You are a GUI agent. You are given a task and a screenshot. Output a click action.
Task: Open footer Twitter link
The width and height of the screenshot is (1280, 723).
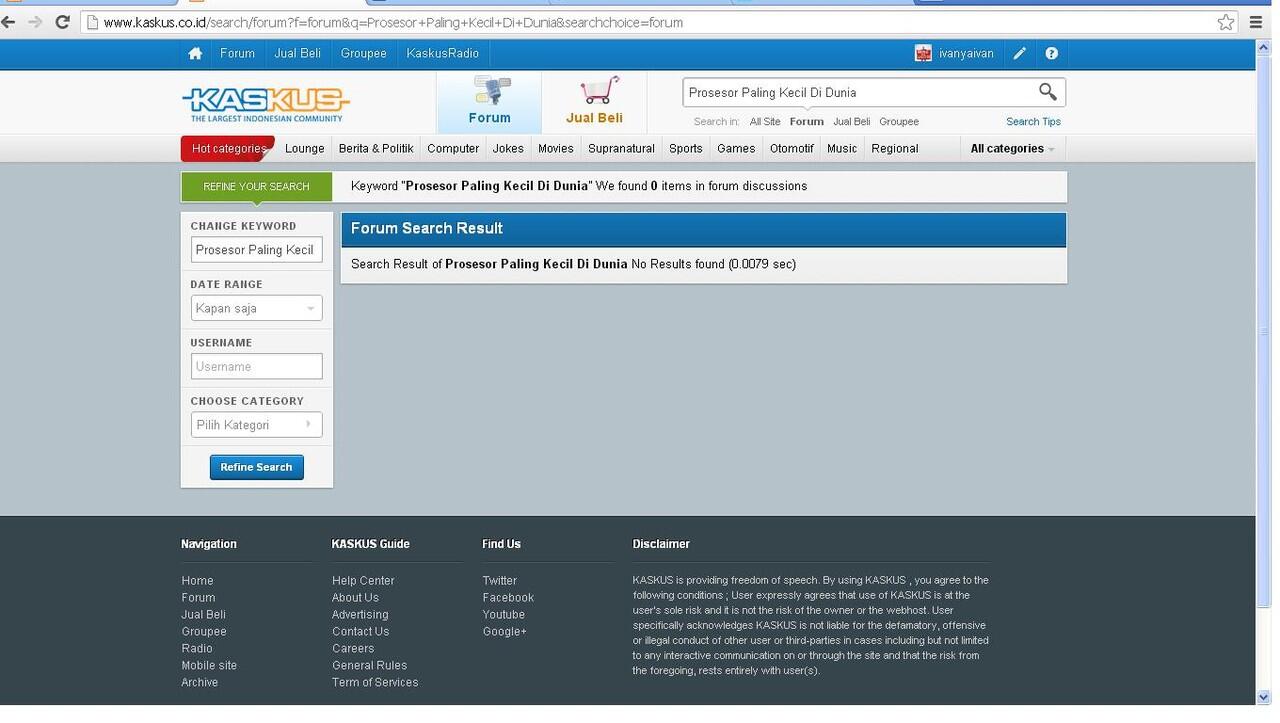coord(499,581)
